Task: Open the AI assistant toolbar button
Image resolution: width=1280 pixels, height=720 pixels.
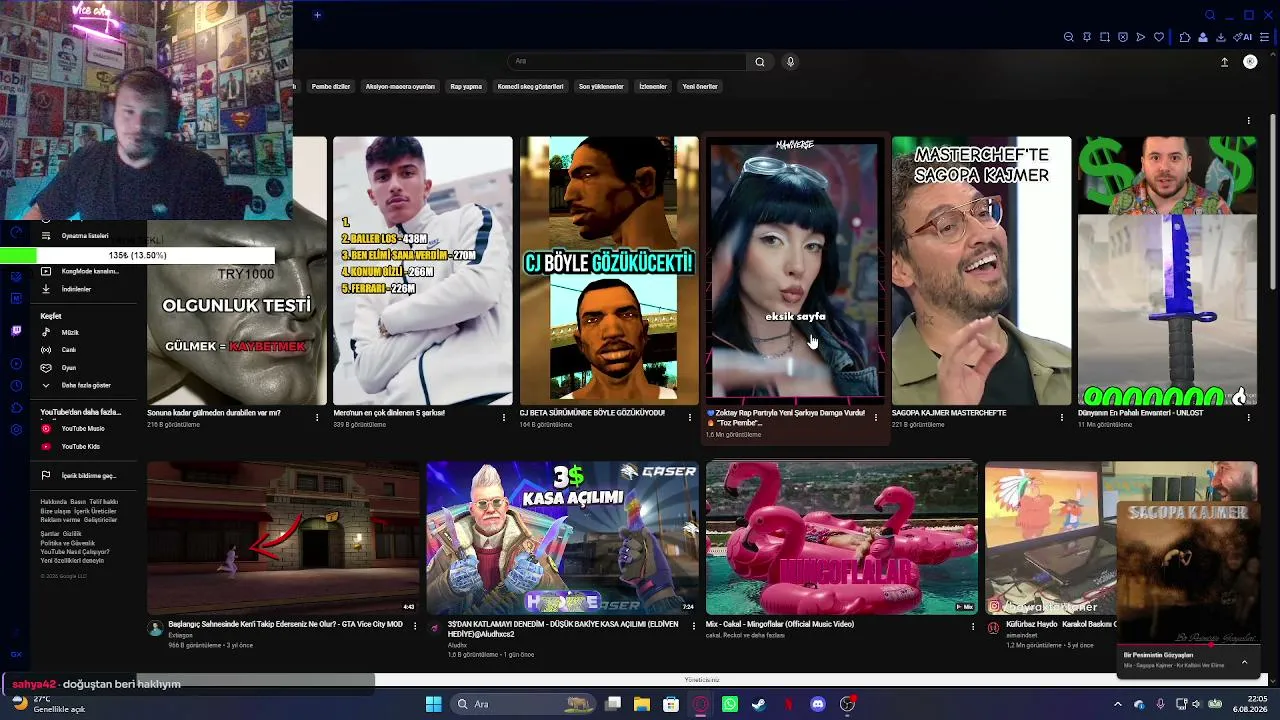Action: 1243,37
